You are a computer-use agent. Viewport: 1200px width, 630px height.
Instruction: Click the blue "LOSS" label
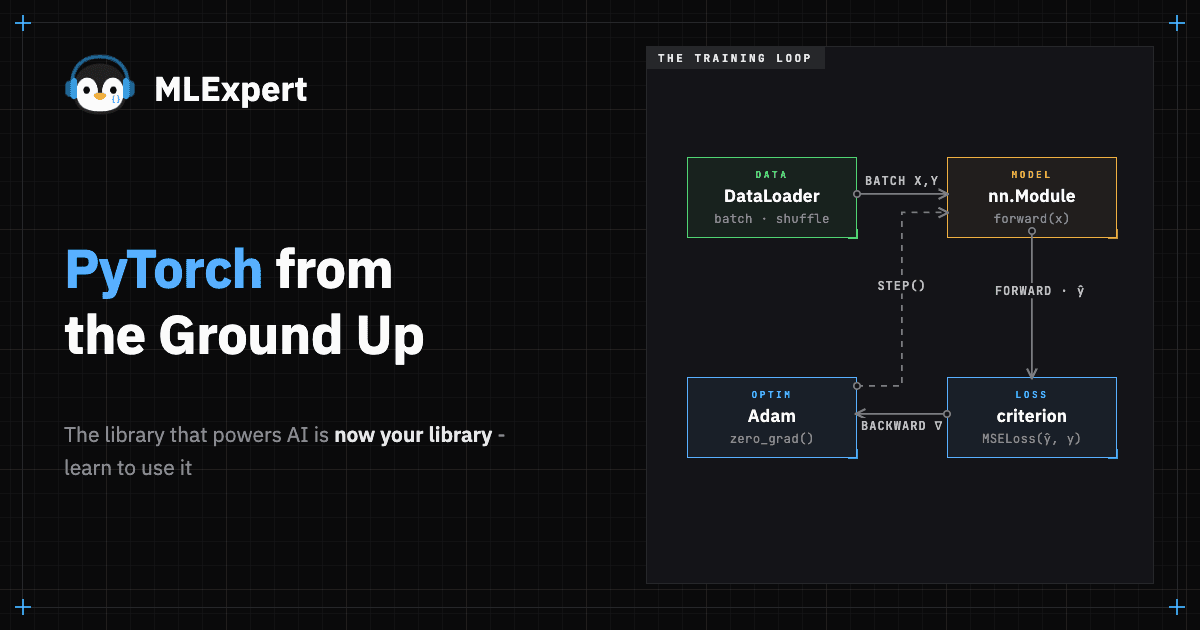(1031, 395)
